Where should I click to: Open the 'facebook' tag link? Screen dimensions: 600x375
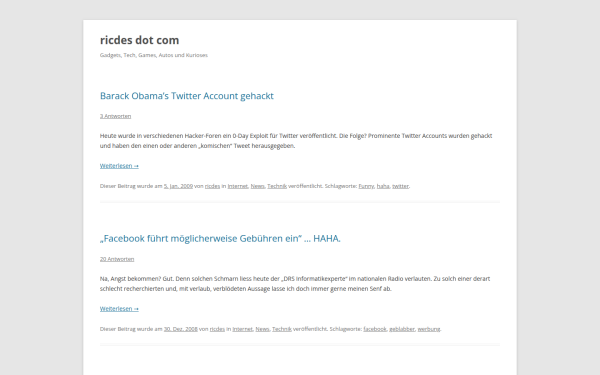[375, 329]
